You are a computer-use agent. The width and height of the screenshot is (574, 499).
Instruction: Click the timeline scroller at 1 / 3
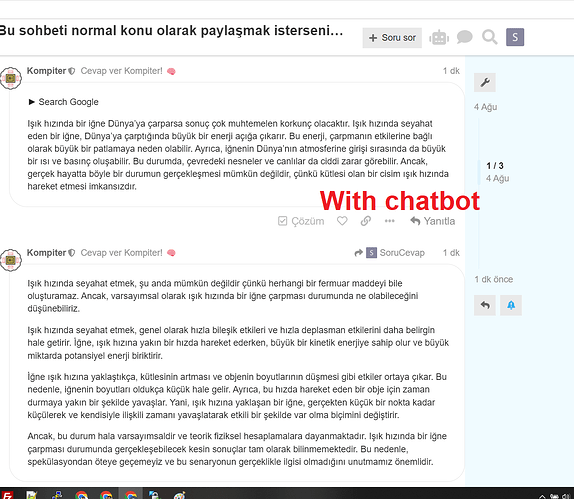495,172
